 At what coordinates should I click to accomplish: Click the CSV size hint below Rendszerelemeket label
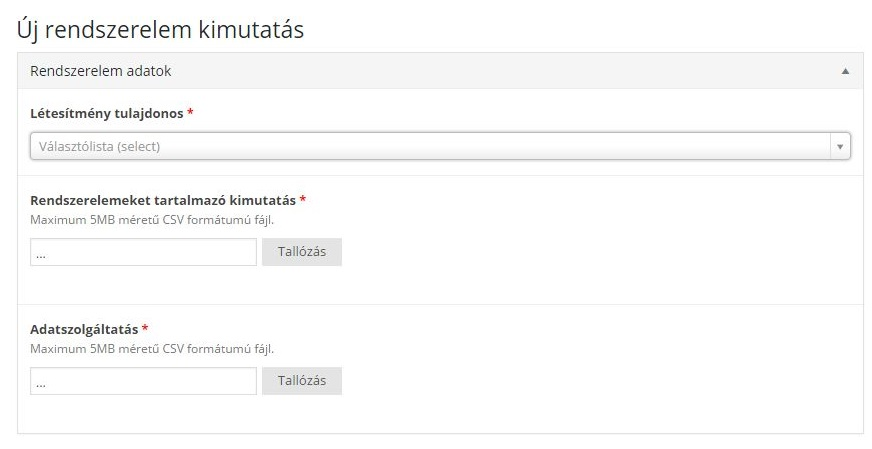coord(152,220)
